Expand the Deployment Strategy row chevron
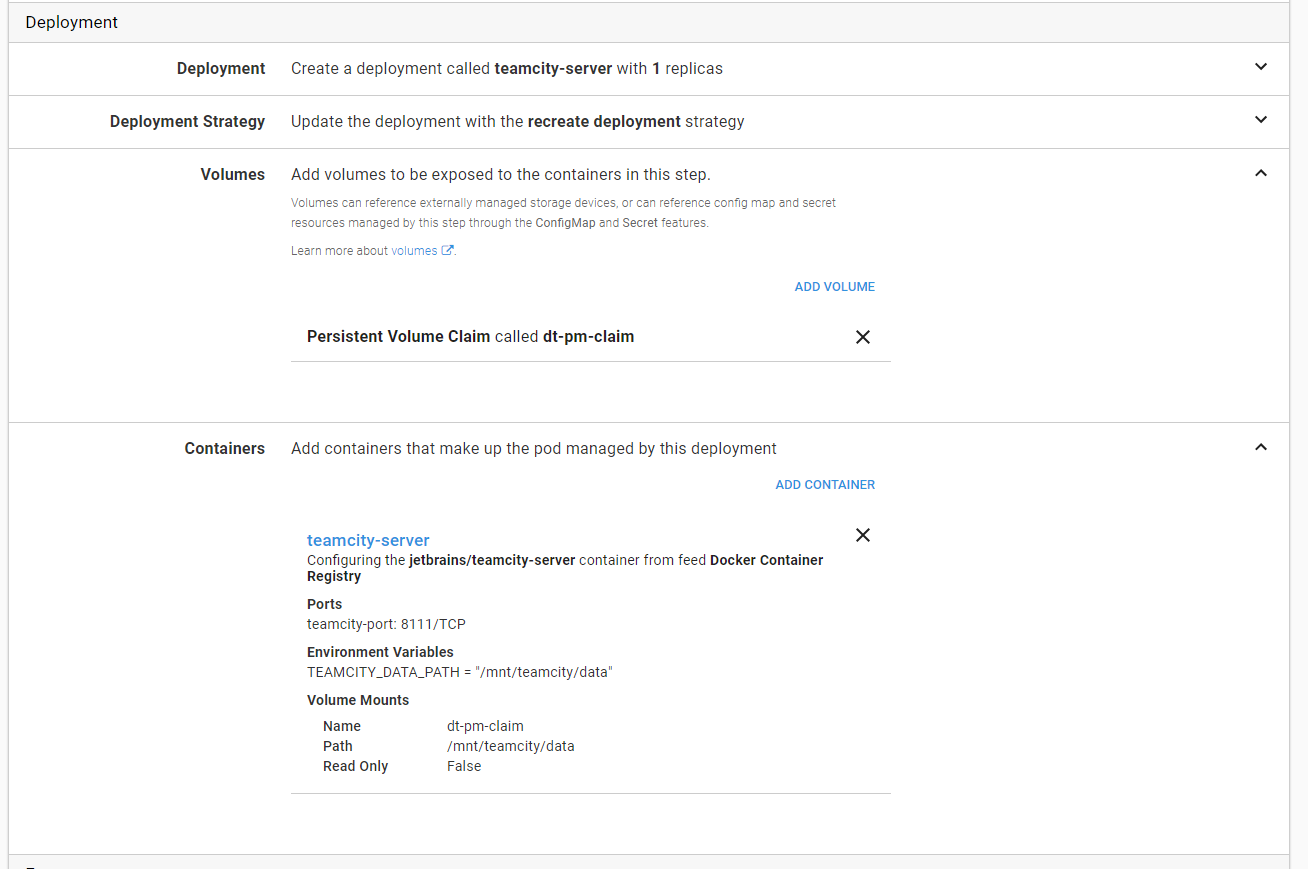This screenshot has height=869, width=1308. (x=1261, y=120)
